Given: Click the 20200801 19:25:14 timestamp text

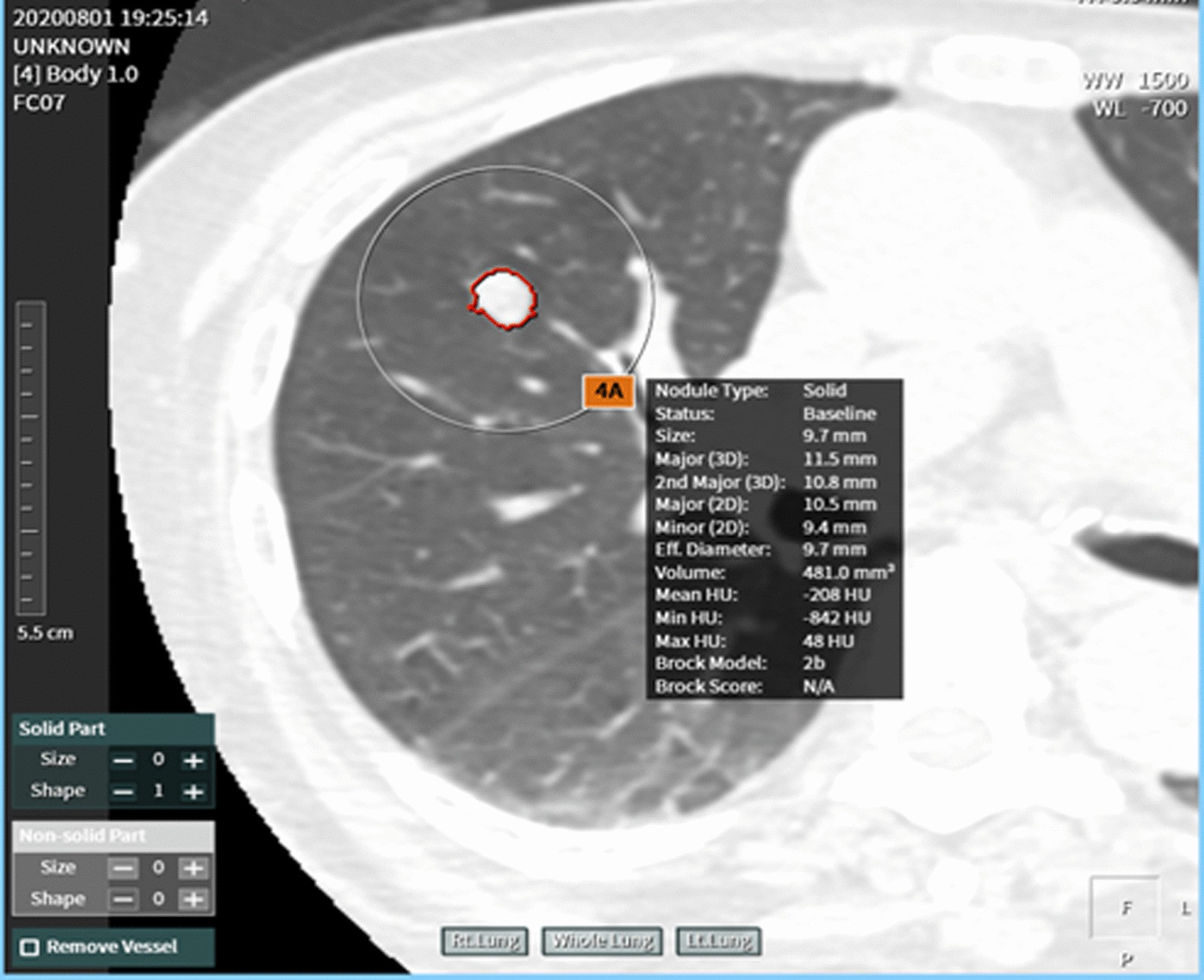Looking at the screenshot, I should click(110, 17).
